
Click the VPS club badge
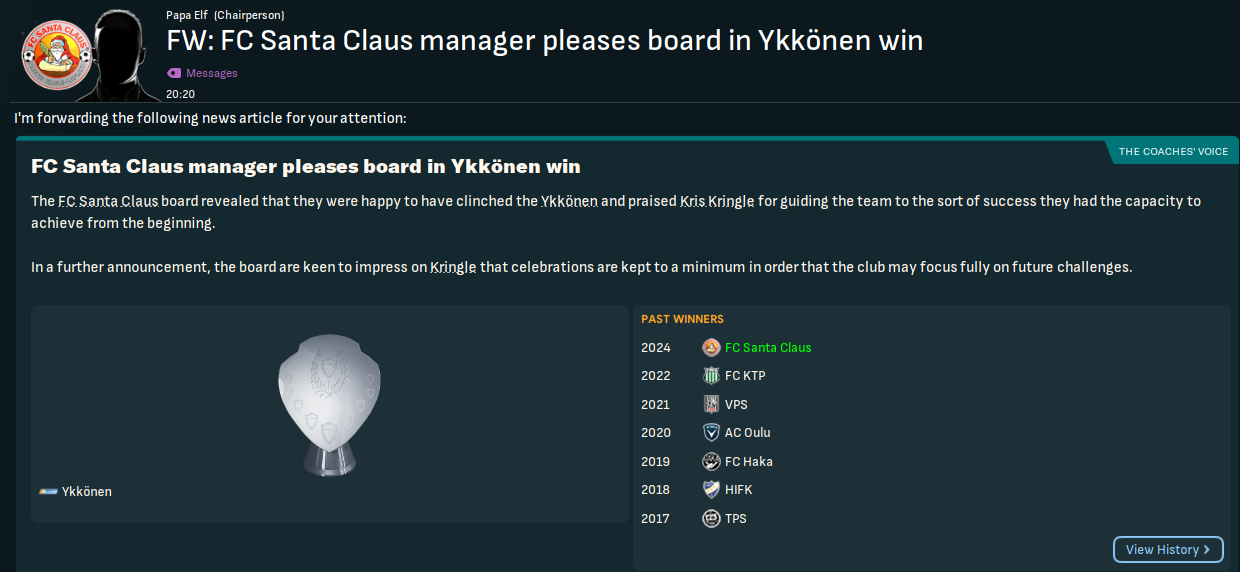coord(711,404)
